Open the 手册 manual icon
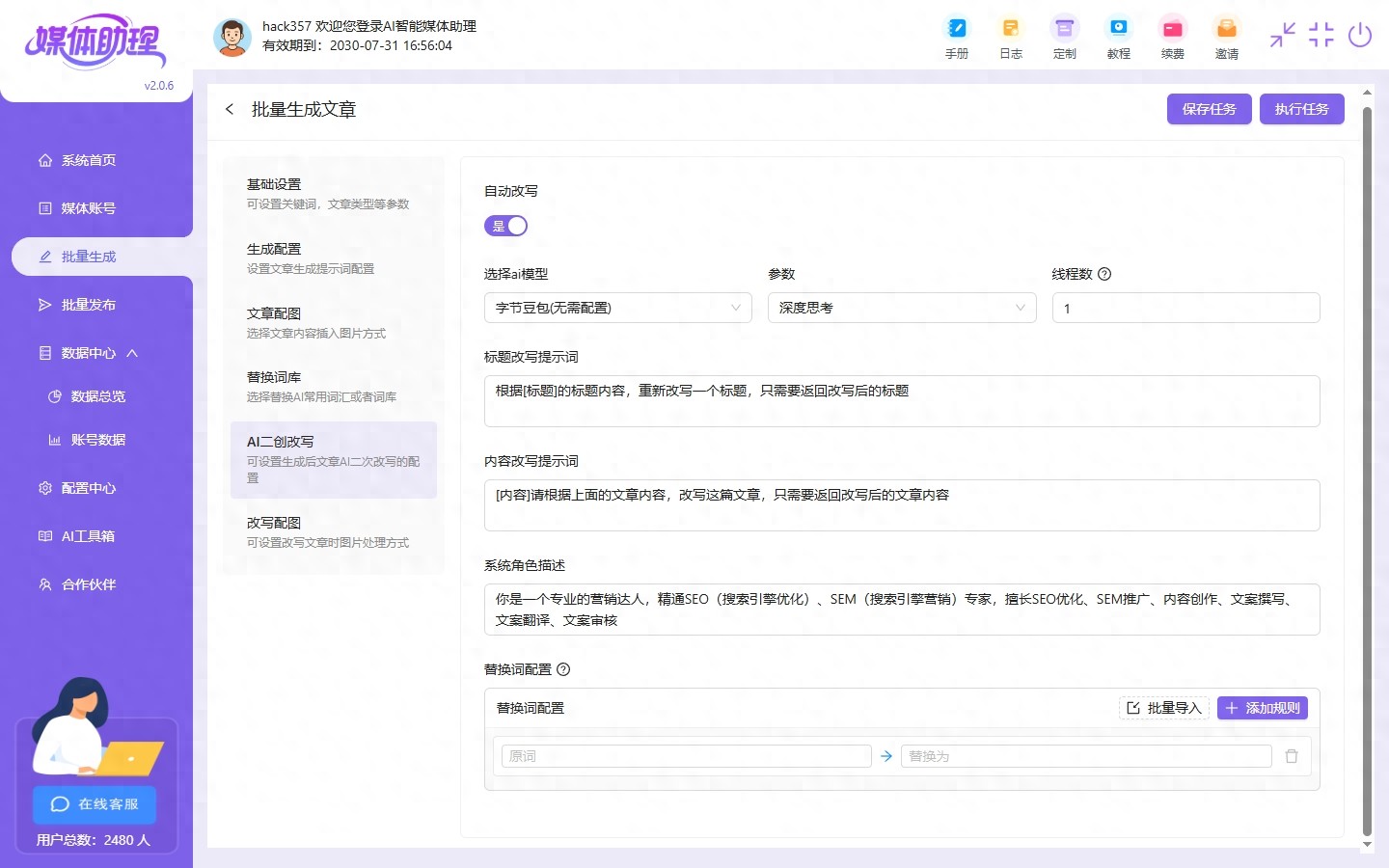The image size is (1389, 868). click(956, 36)
